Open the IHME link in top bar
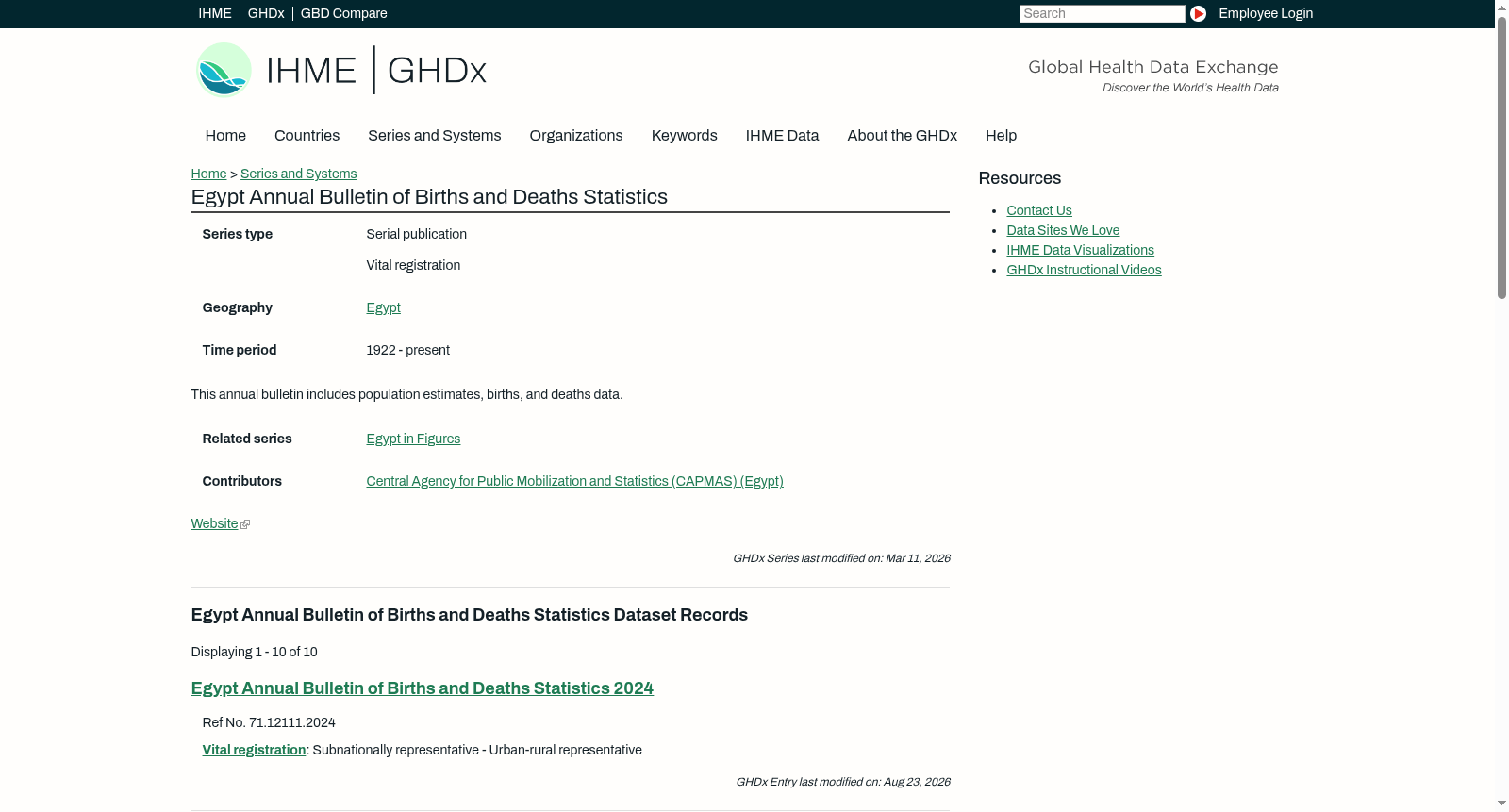The width and height of the screenshot is (1509, 812). (x=215, y=13)
